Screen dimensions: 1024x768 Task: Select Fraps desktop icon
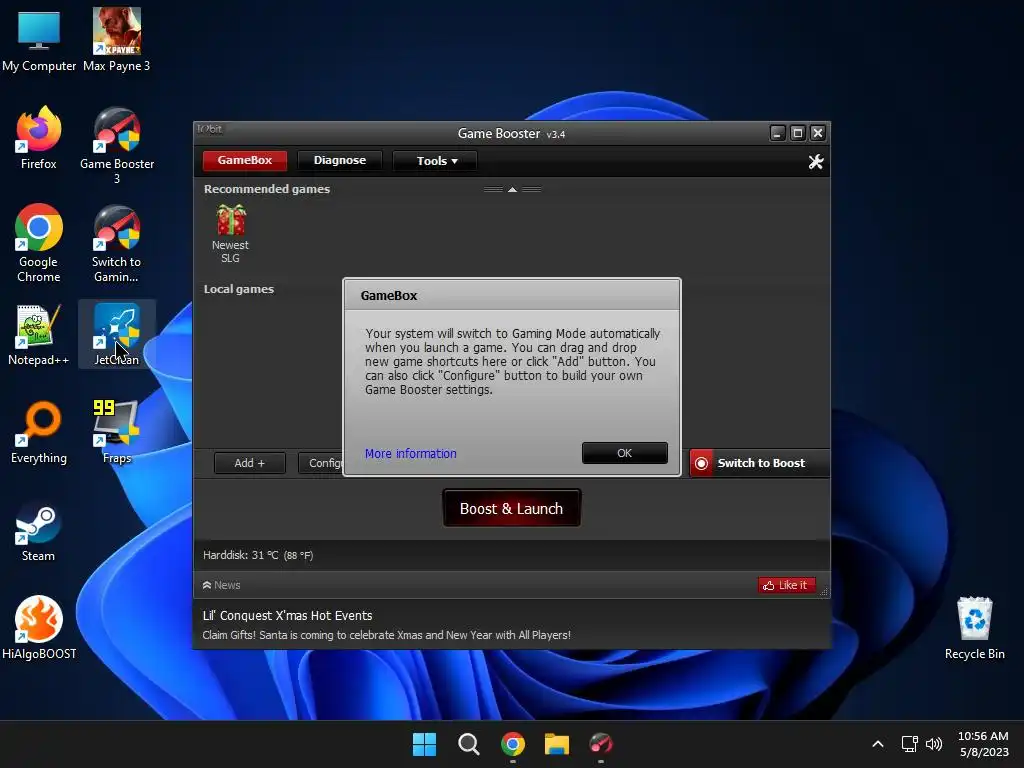tap(117, 432)
